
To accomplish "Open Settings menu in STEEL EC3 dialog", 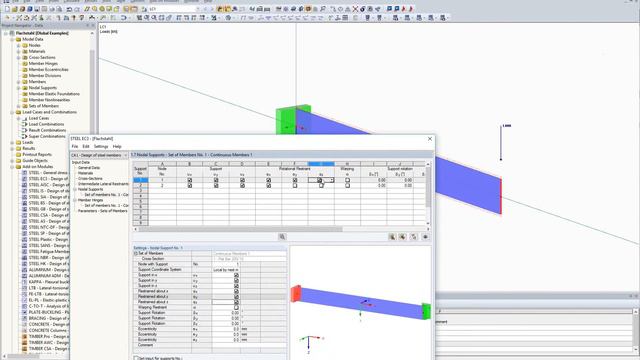I will pos(101,147).
